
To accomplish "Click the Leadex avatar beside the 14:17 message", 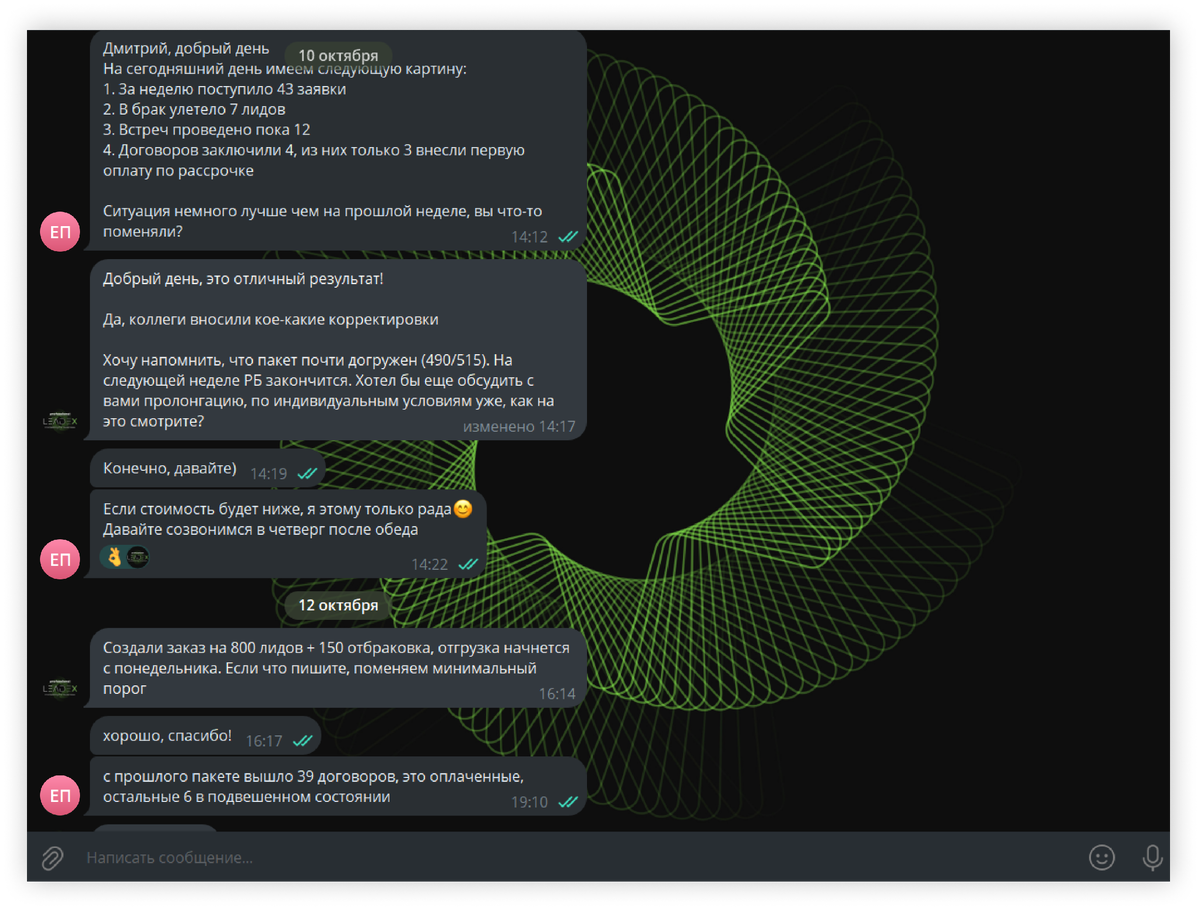I will tap(60, 421).
